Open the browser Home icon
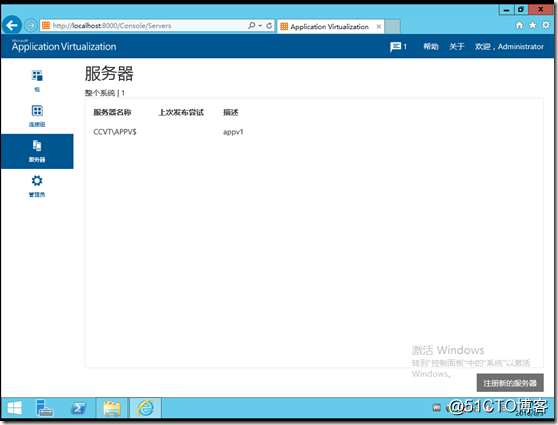 point(519,25)
